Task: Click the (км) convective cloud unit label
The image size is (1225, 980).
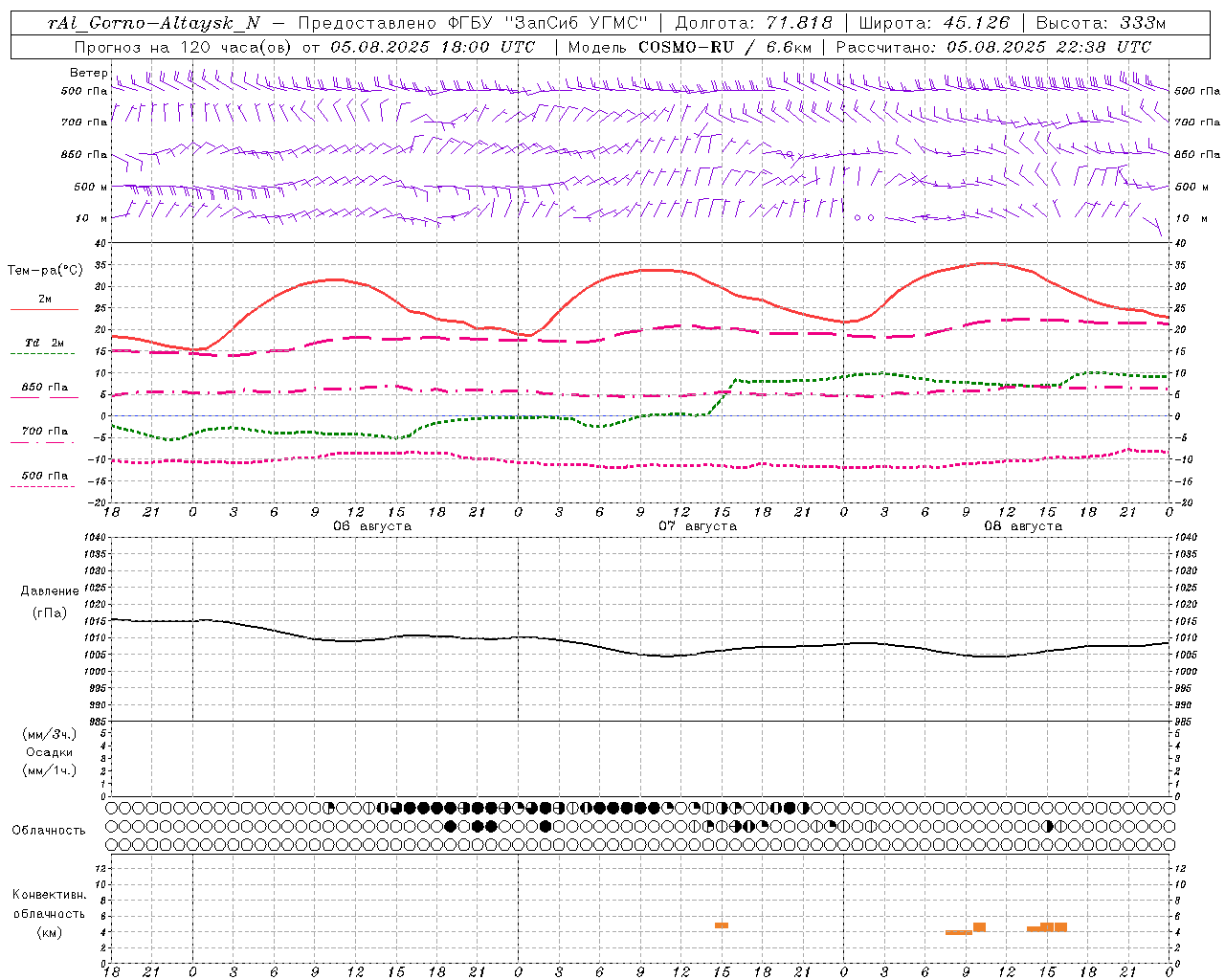Action: pyautogui.click(x=49, y=931)
